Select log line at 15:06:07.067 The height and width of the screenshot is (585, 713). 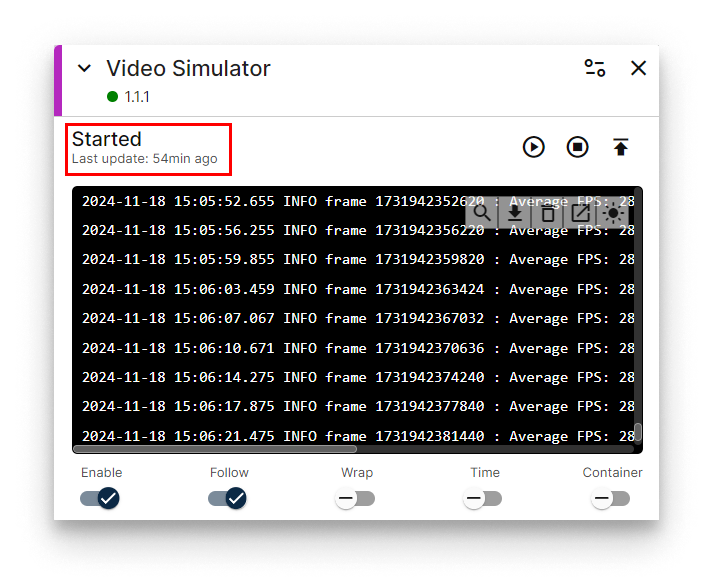click(358, 318)
